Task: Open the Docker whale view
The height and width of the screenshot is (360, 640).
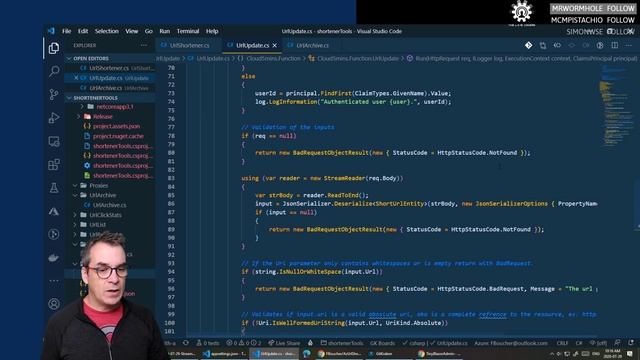Action: click(x=53, y=258)
